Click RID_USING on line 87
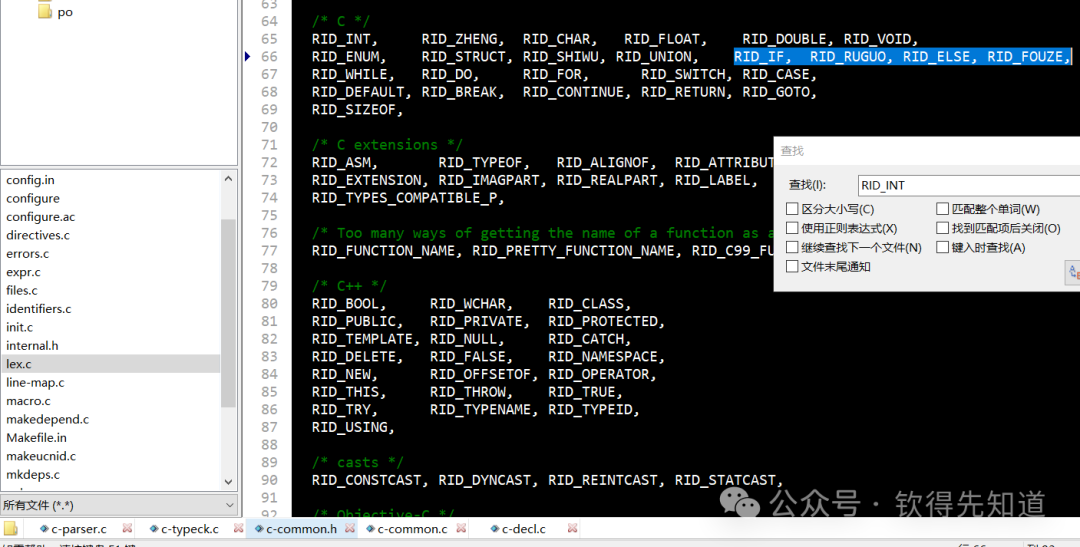Viewport: 1080px width, 547px height. [350, 428]
